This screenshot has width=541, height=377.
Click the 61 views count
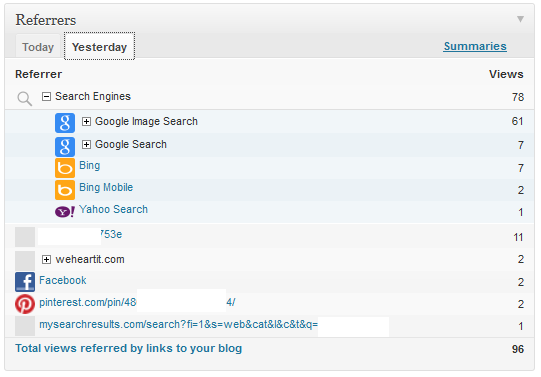[518, 121]
